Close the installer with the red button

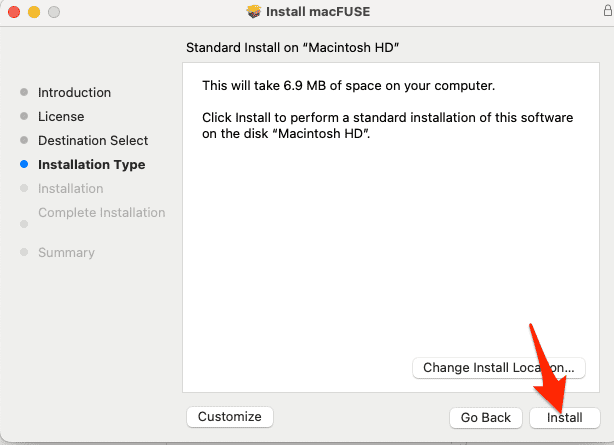tap(13, 13)
